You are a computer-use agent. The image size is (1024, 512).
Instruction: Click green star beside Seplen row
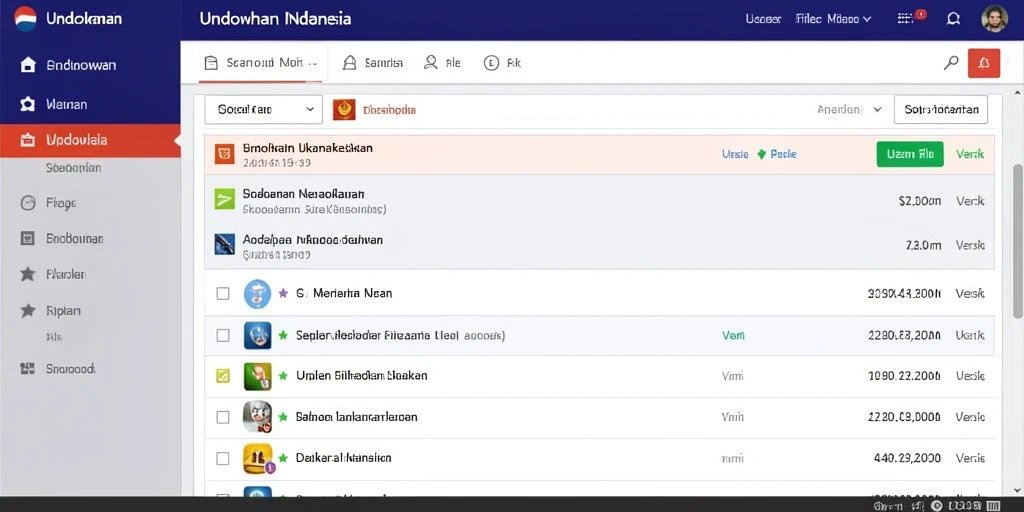283,335
